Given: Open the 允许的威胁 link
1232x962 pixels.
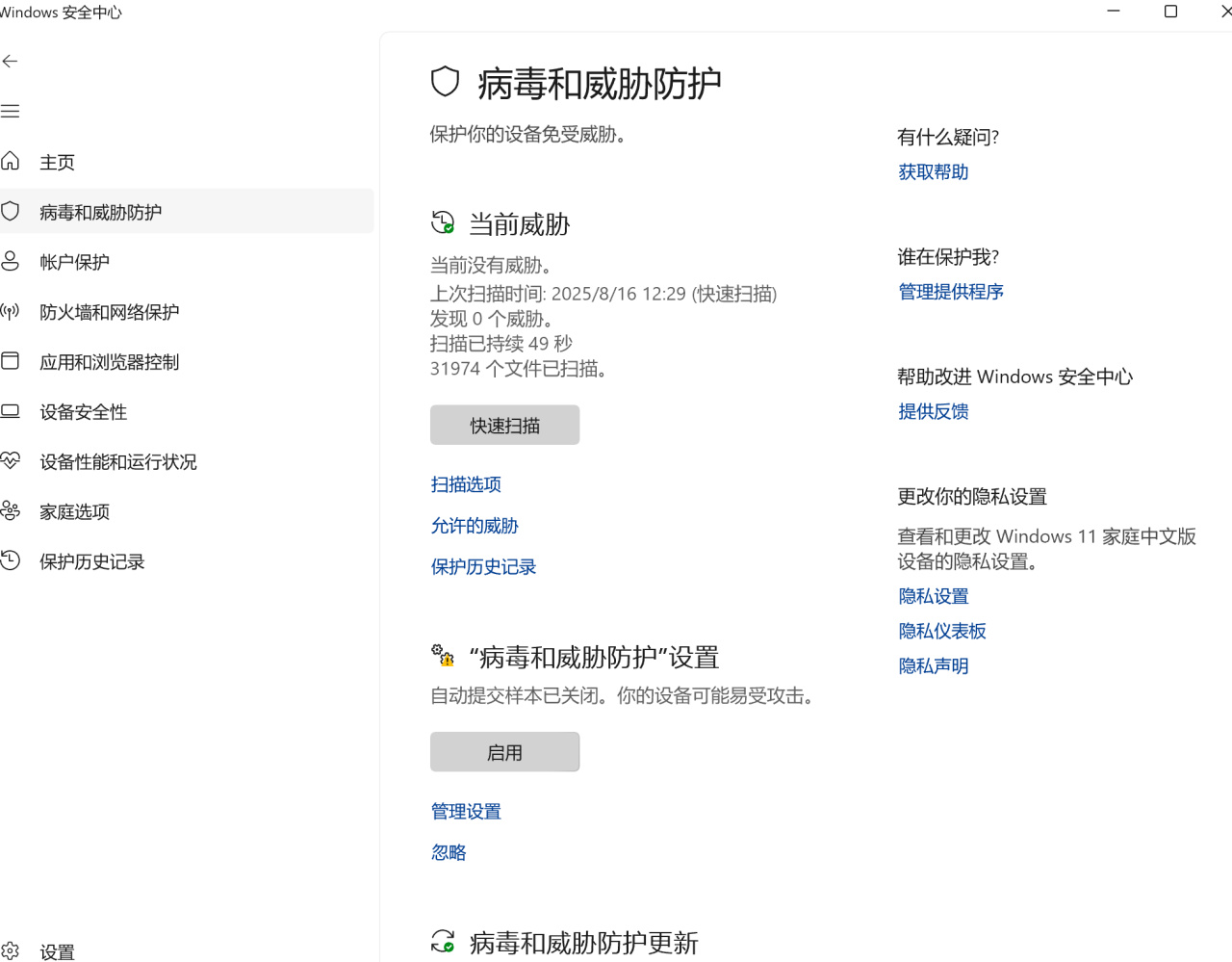Looking at the screenshot, I should click(475, 526).
